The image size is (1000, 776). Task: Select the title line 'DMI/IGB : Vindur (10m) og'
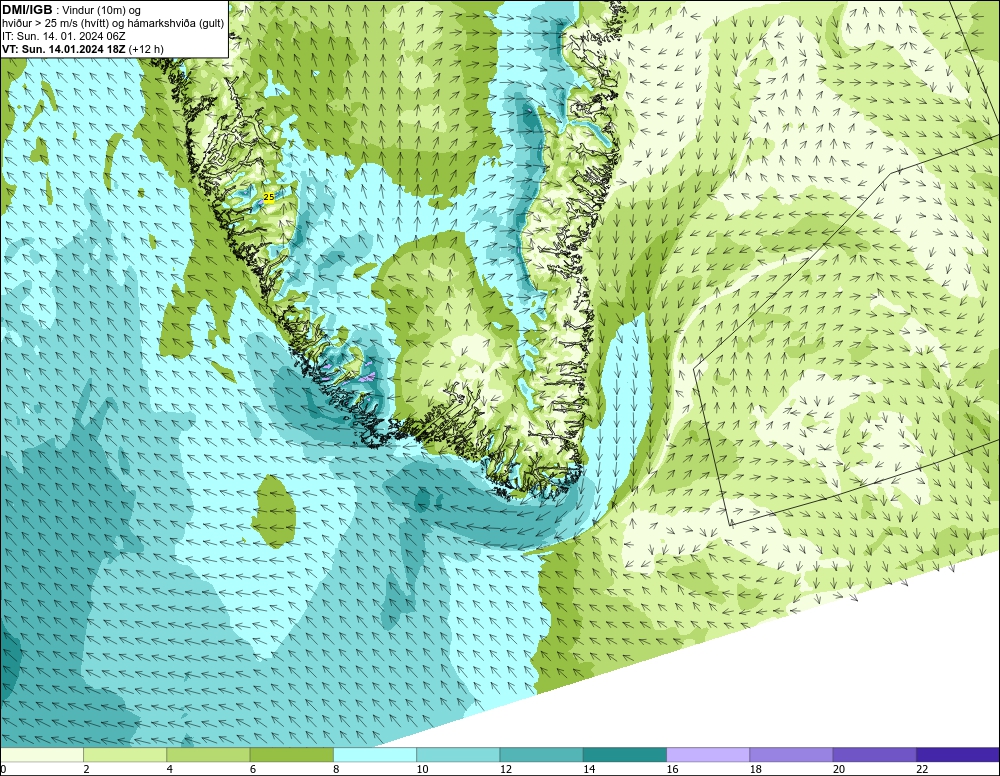pos(71,10)
